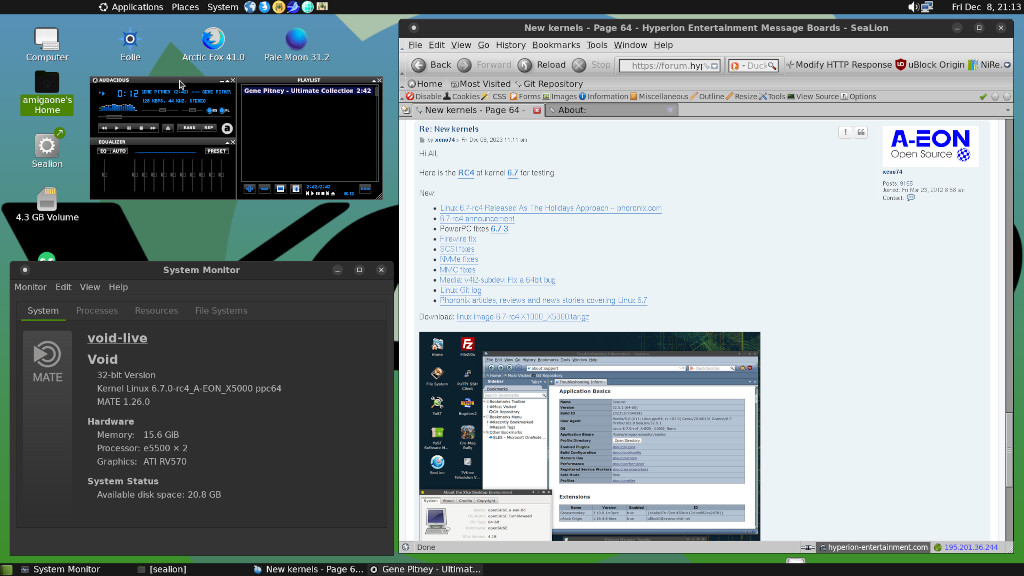Image resolution: width=1024 pixels, height=576 pixels.
Task: Click playlist add (plus) button
Action: tap(249, 189)
